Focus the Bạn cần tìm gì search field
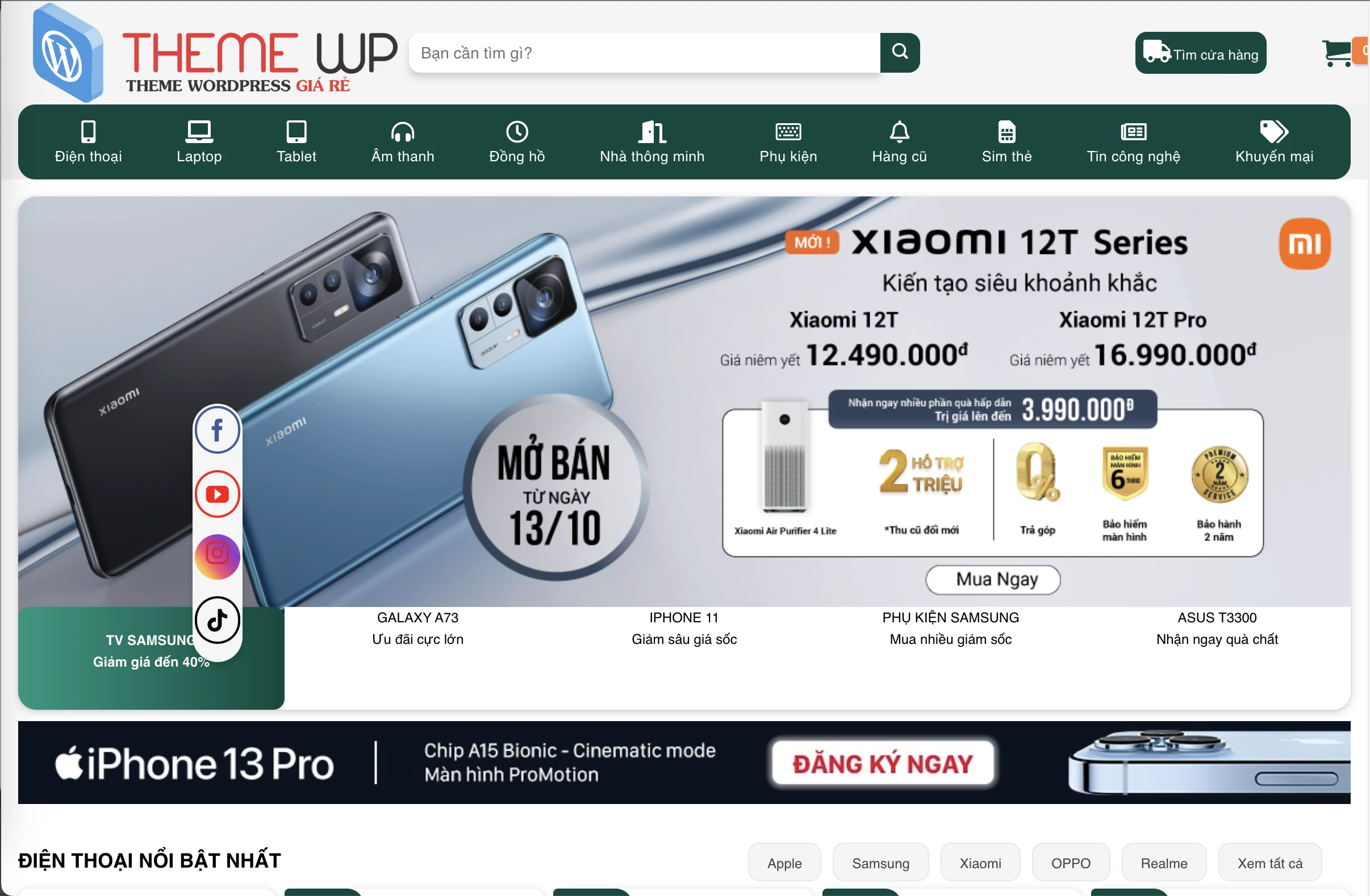The image size is (1370, 896). 645,52
